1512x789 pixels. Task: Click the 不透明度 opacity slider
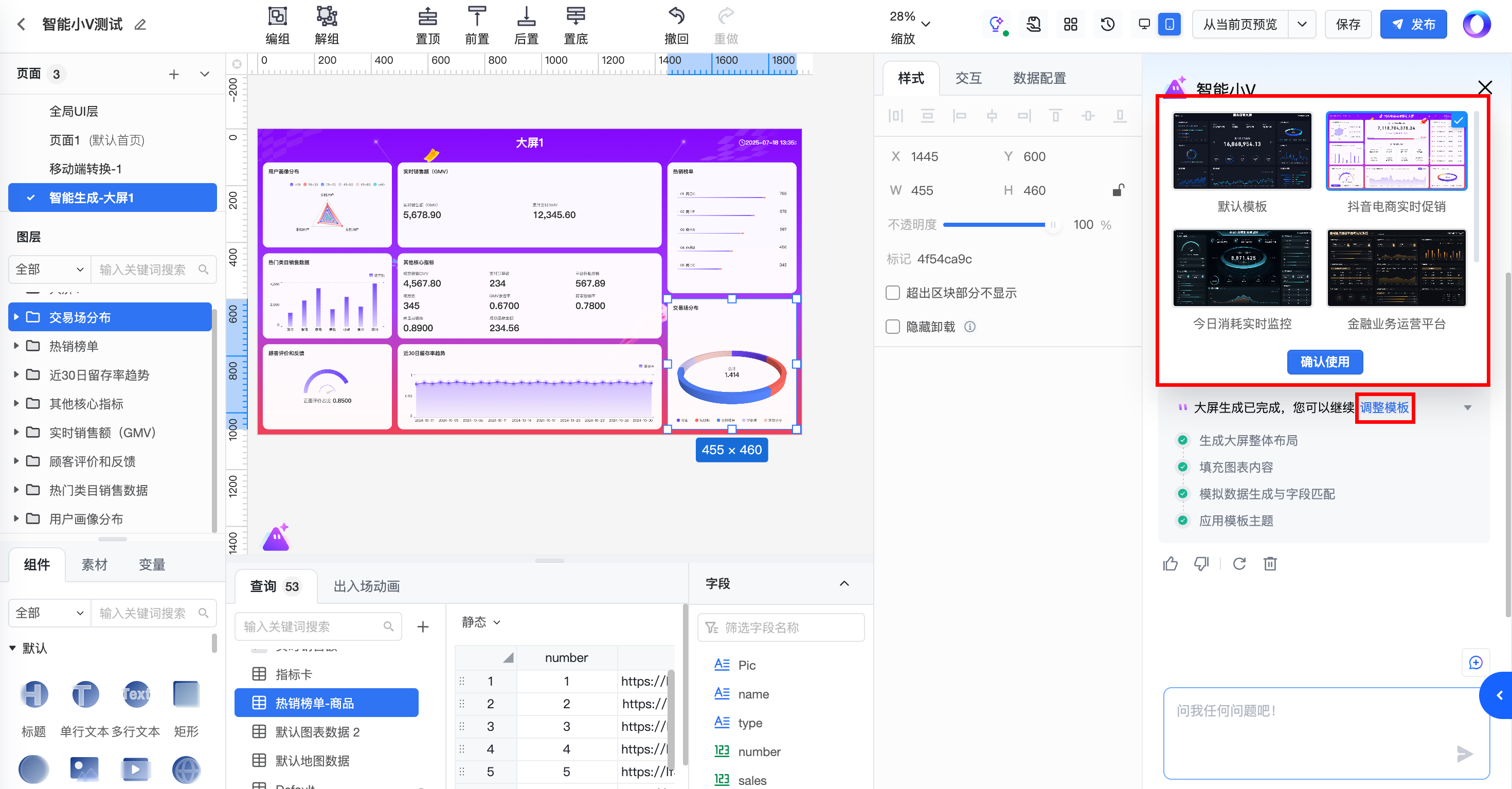click(998, 225)
